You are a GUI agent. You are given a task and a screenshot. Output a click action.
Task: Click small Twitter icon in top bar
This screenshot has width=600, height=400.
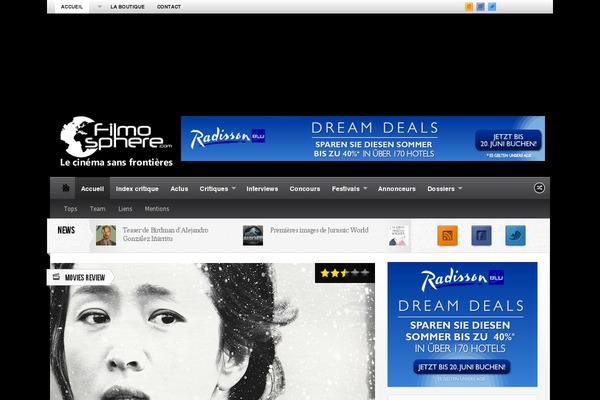coord(492,7)
